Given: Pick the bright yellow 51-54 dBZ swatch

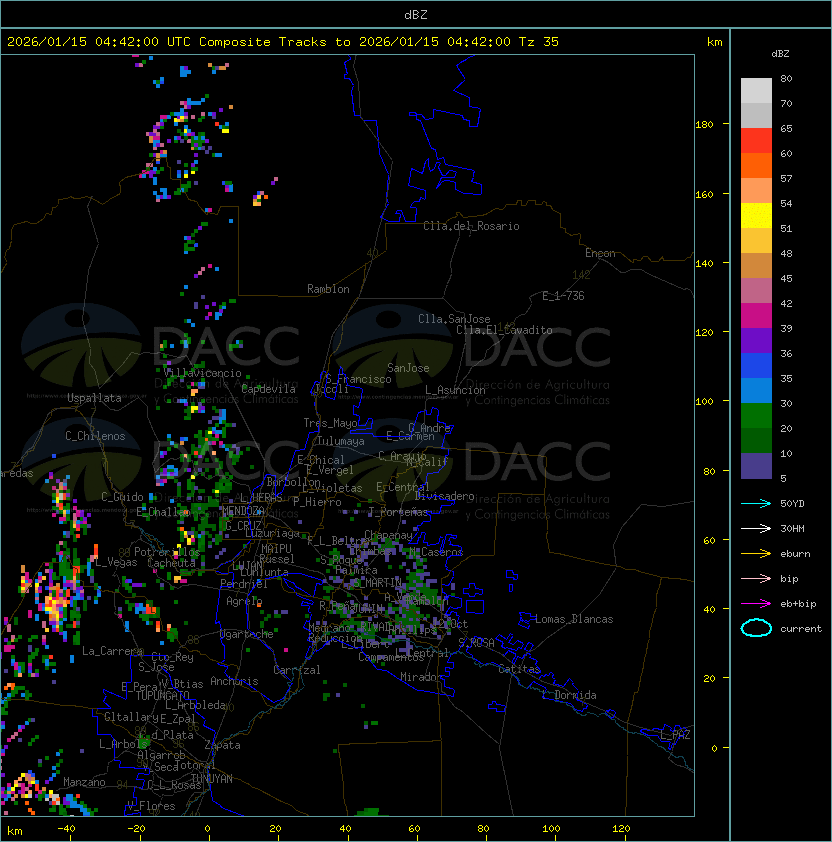Looking at the screenshot, I should (x=756, y=216).
